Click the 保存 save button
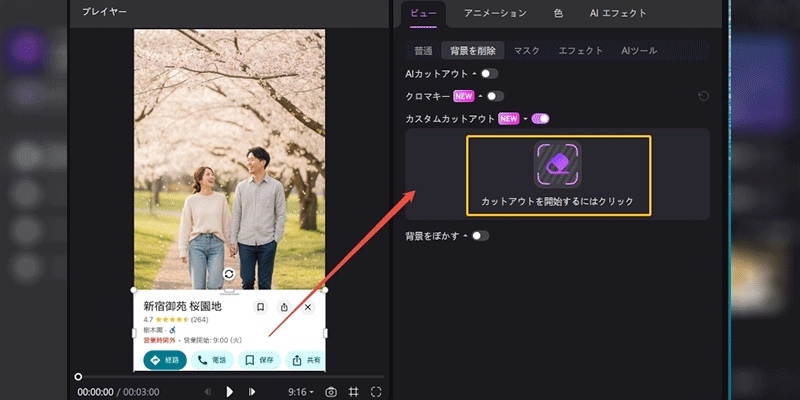Viewport: 800px width, 400px height. [x=259, y=360]
